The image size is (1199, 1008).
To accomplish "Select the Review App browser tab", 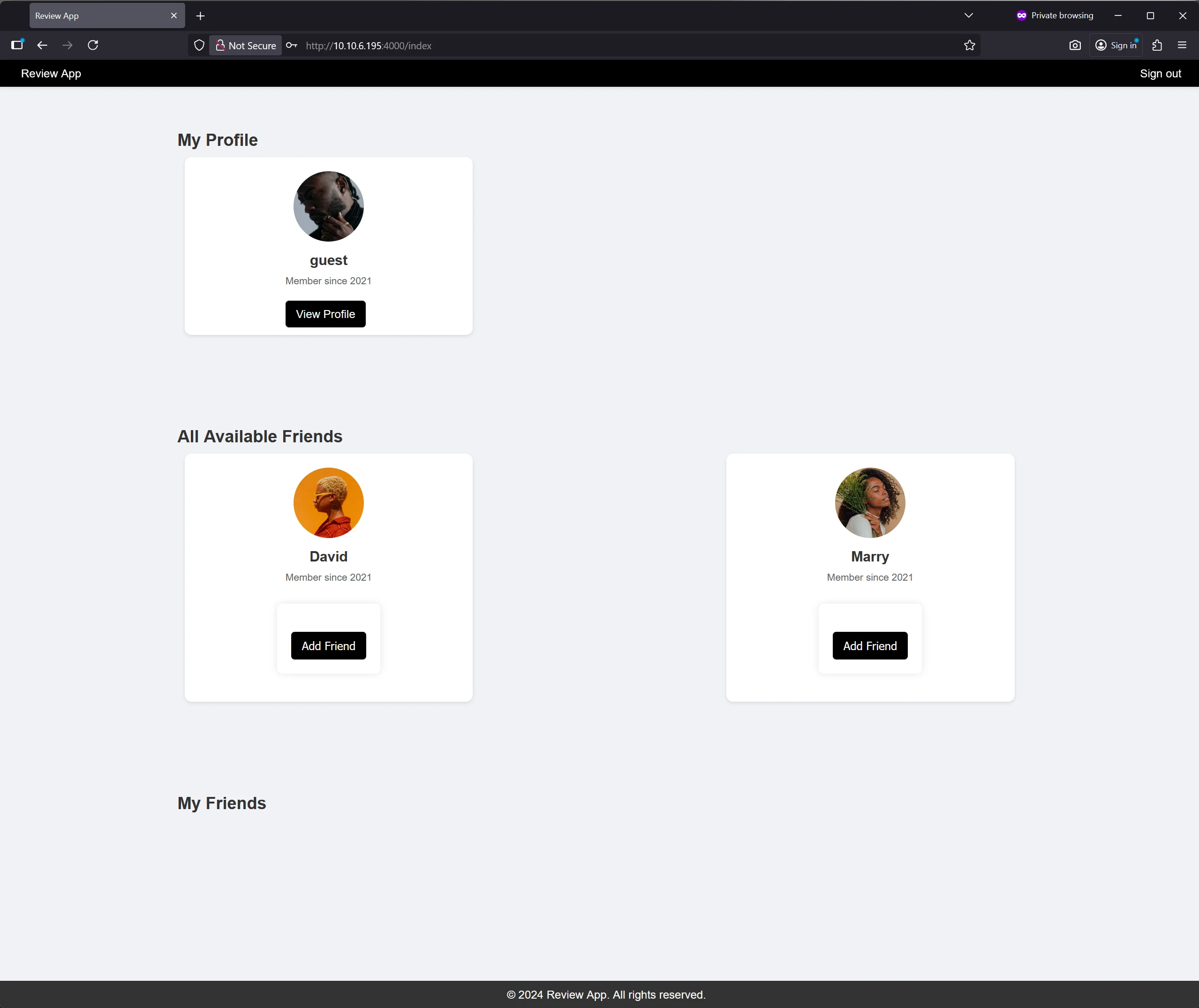I will [x=97, y=15].
